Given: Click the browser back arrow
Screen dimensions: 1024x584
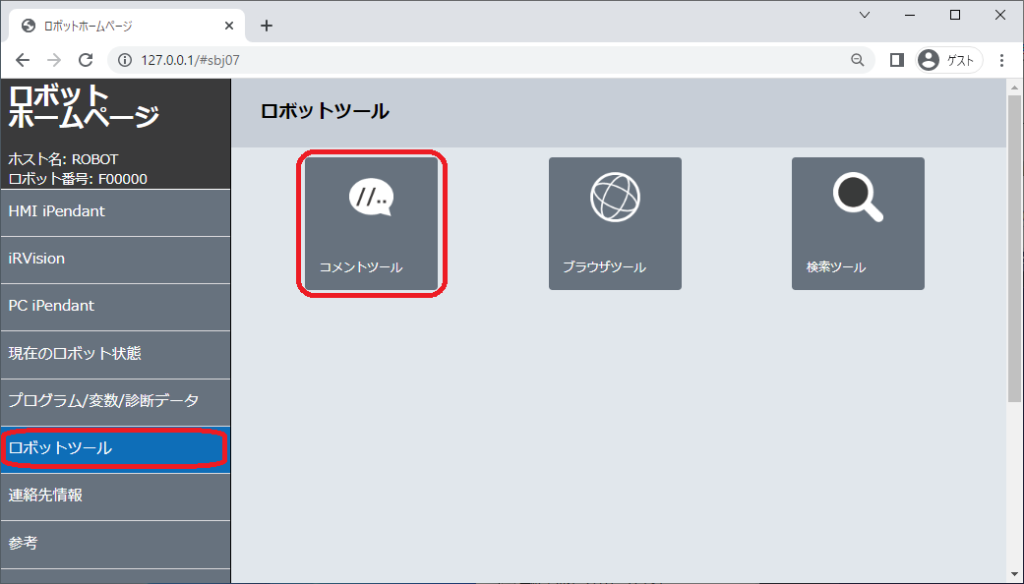Looking at the screenshot, I should (x=22, y=60).
